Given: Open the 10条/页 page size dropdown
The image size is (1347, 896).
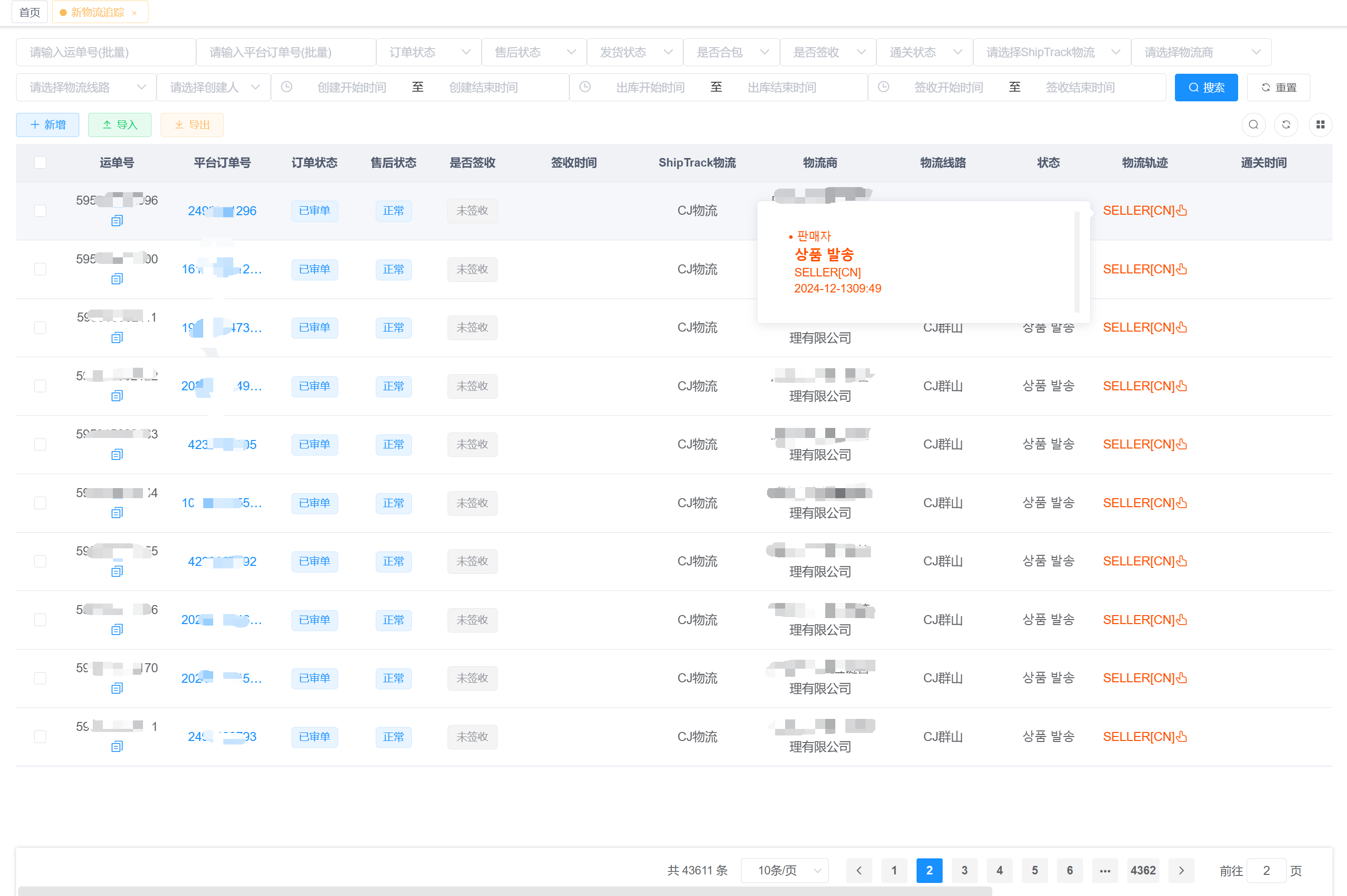Looking at the screenshot, I should 784,870.
